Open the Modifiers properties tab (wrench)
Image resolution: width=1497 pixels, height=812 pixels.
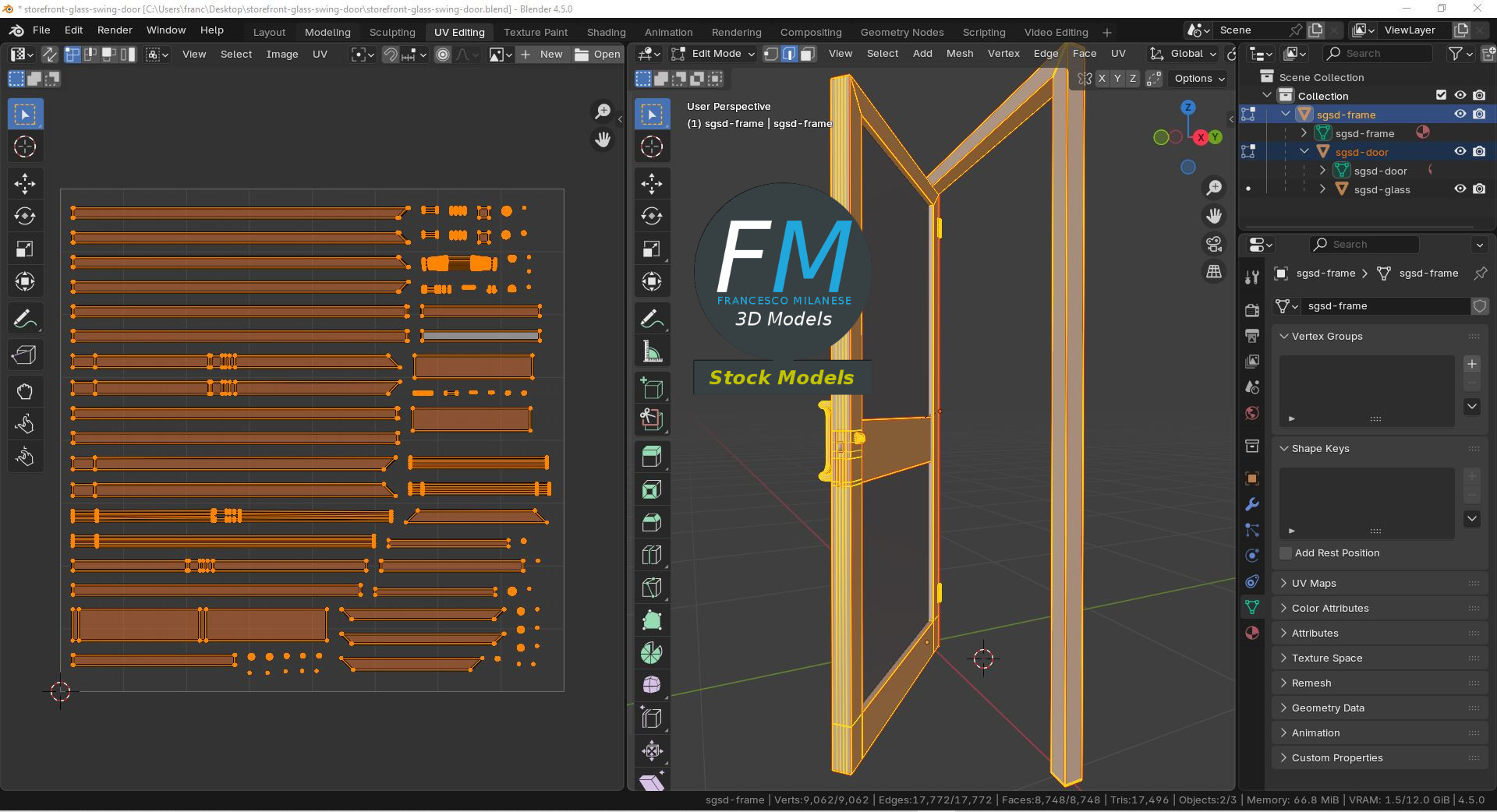(x=1252, y=504)
